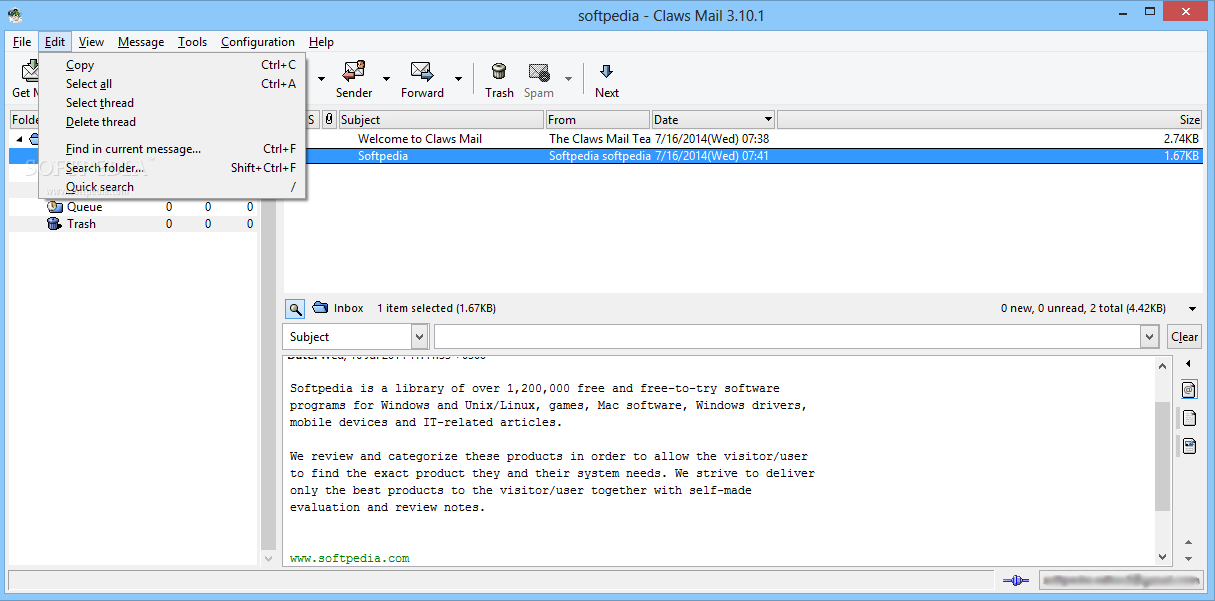Open the Help menu
The height and width of the screenshot is (601, 1215).
click(321, 42)
